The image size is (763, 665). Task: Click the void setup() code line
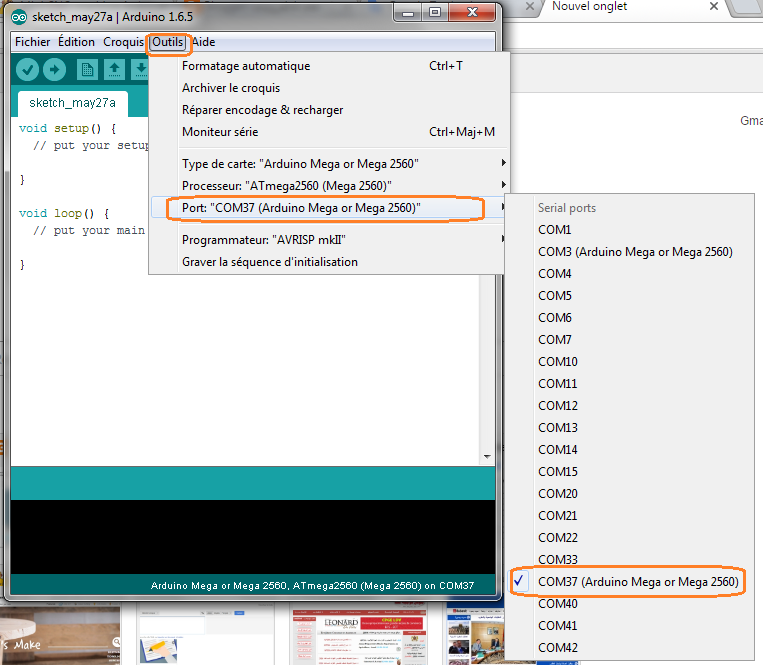(x=67, y=128)
